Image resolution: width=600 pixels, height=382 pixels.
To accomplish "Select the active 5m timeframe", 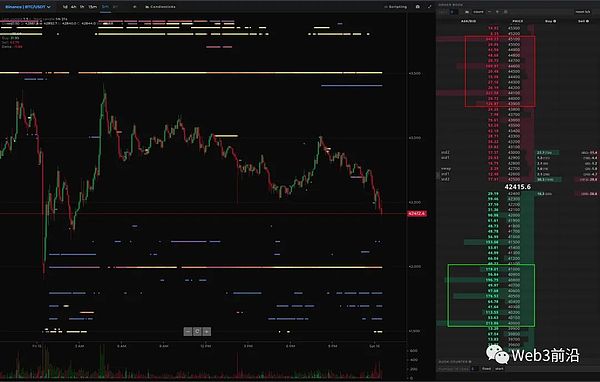I will point(106,7).
